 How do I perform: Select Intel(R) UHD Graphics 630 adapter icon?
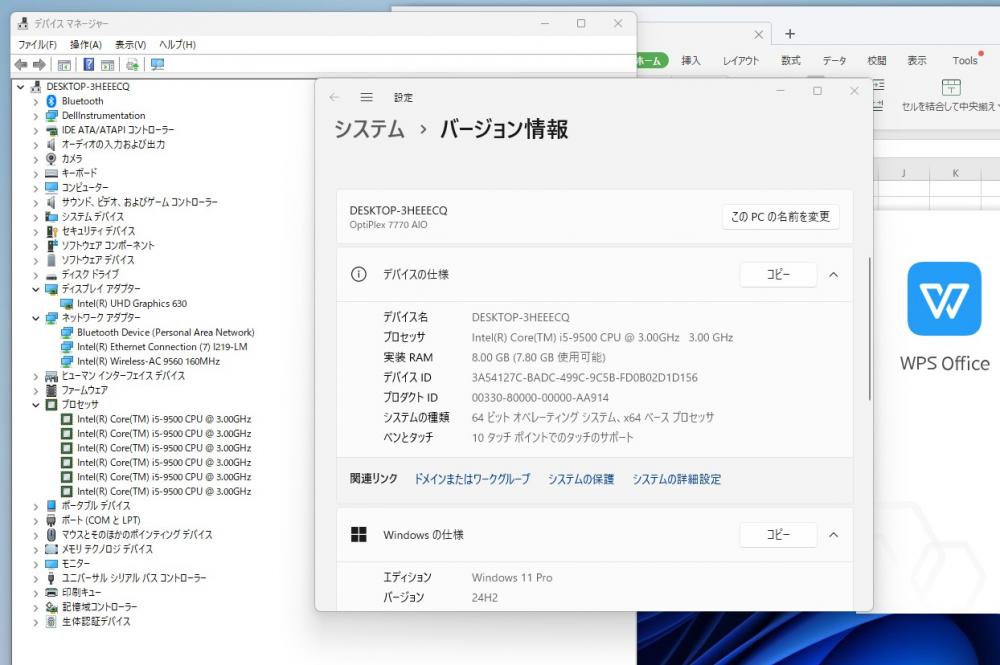(x=67, y=304)
